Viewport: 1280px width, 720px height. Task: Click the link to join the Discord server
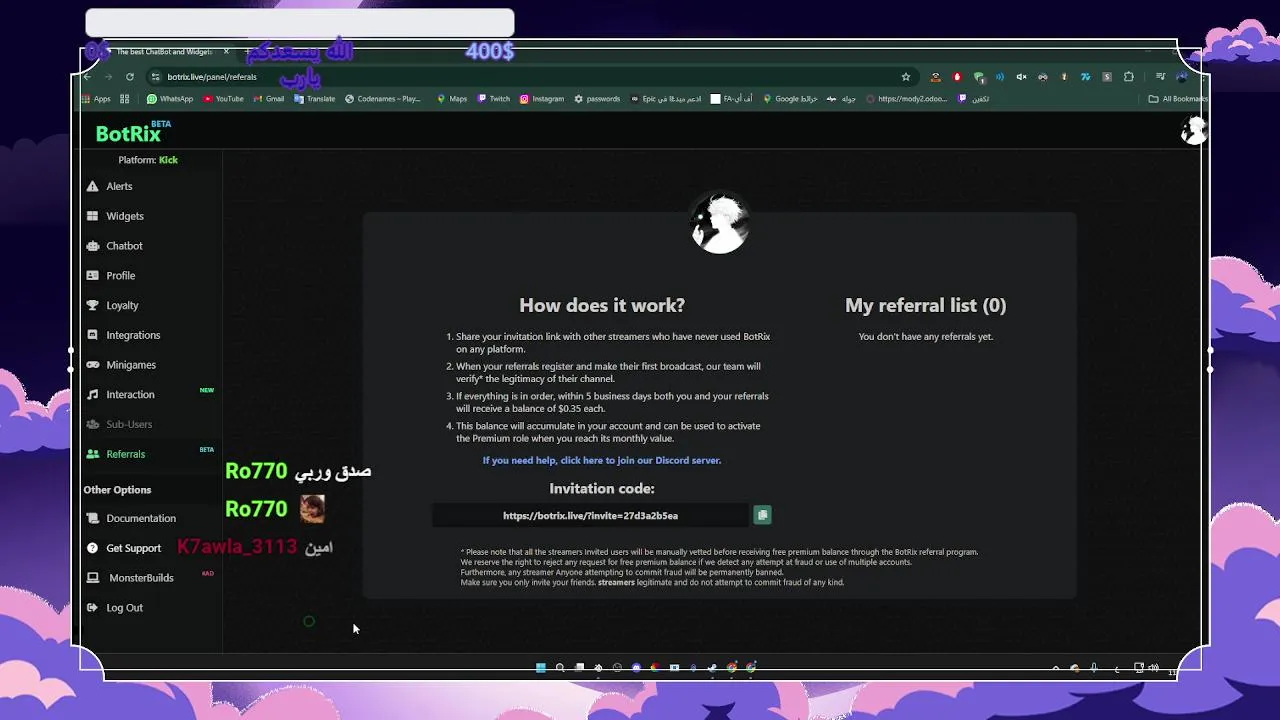602,460
